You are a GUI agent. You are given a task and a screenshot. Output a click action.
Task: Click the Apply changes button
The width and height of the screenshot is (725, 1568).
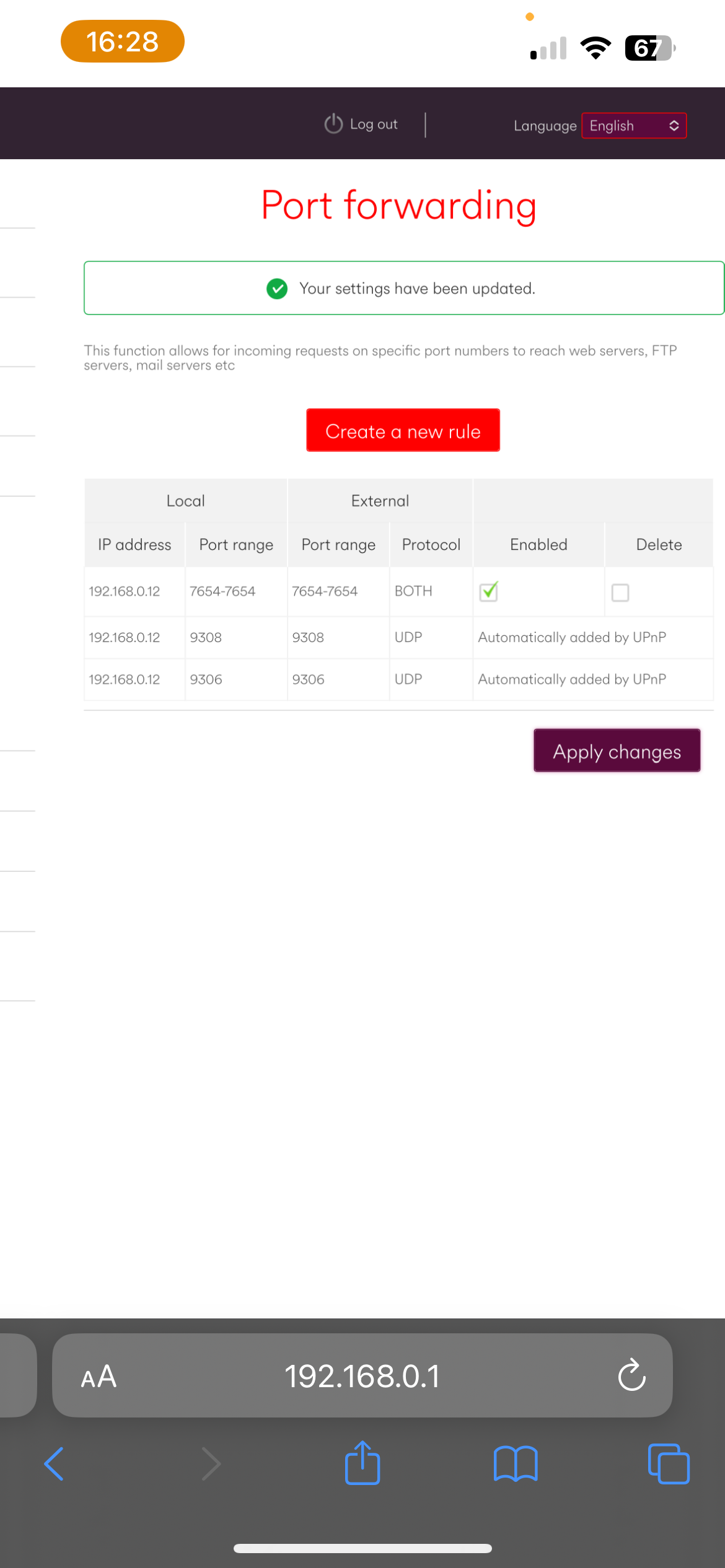617,751
